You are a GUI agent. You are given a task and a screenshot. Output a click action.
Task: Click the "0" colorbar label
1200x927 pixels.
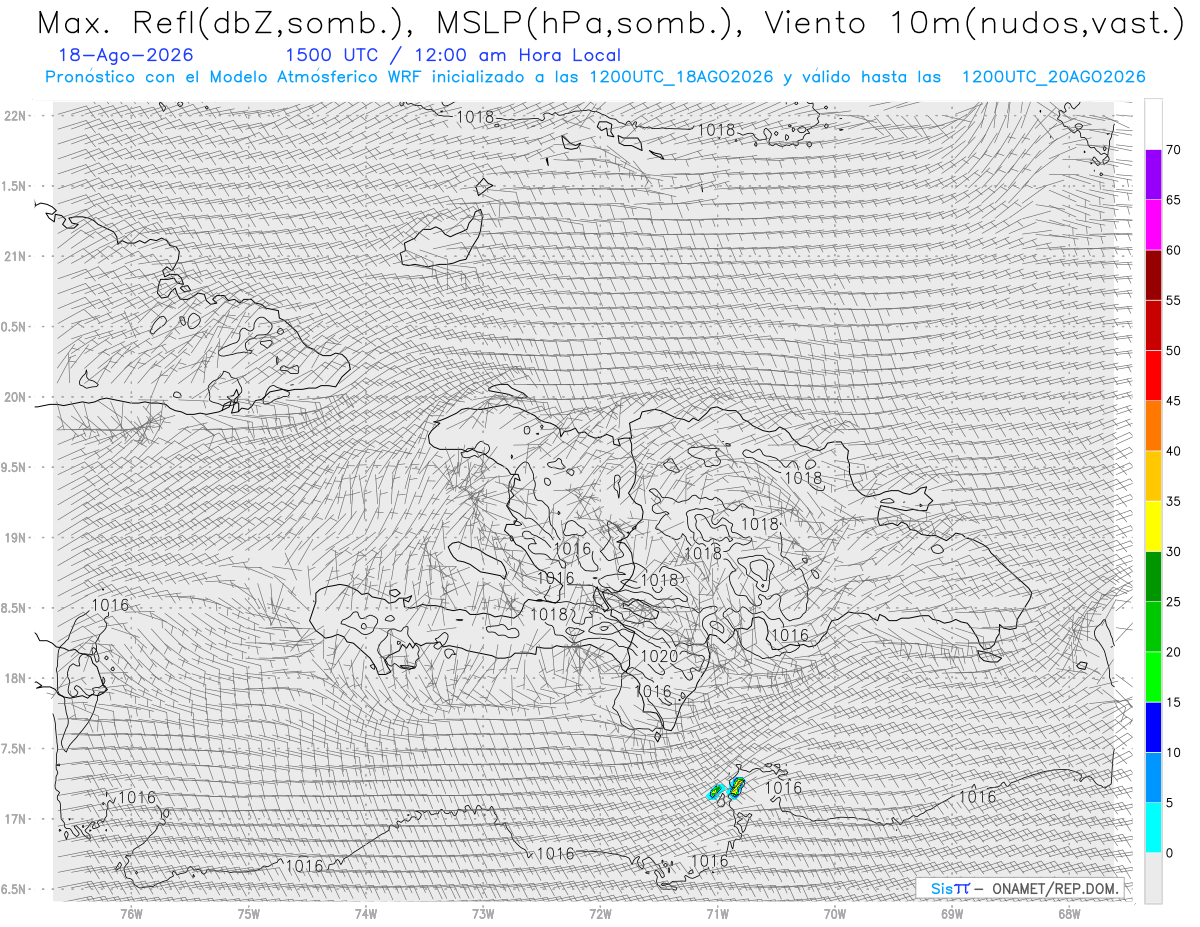[x=1169, y=853]
